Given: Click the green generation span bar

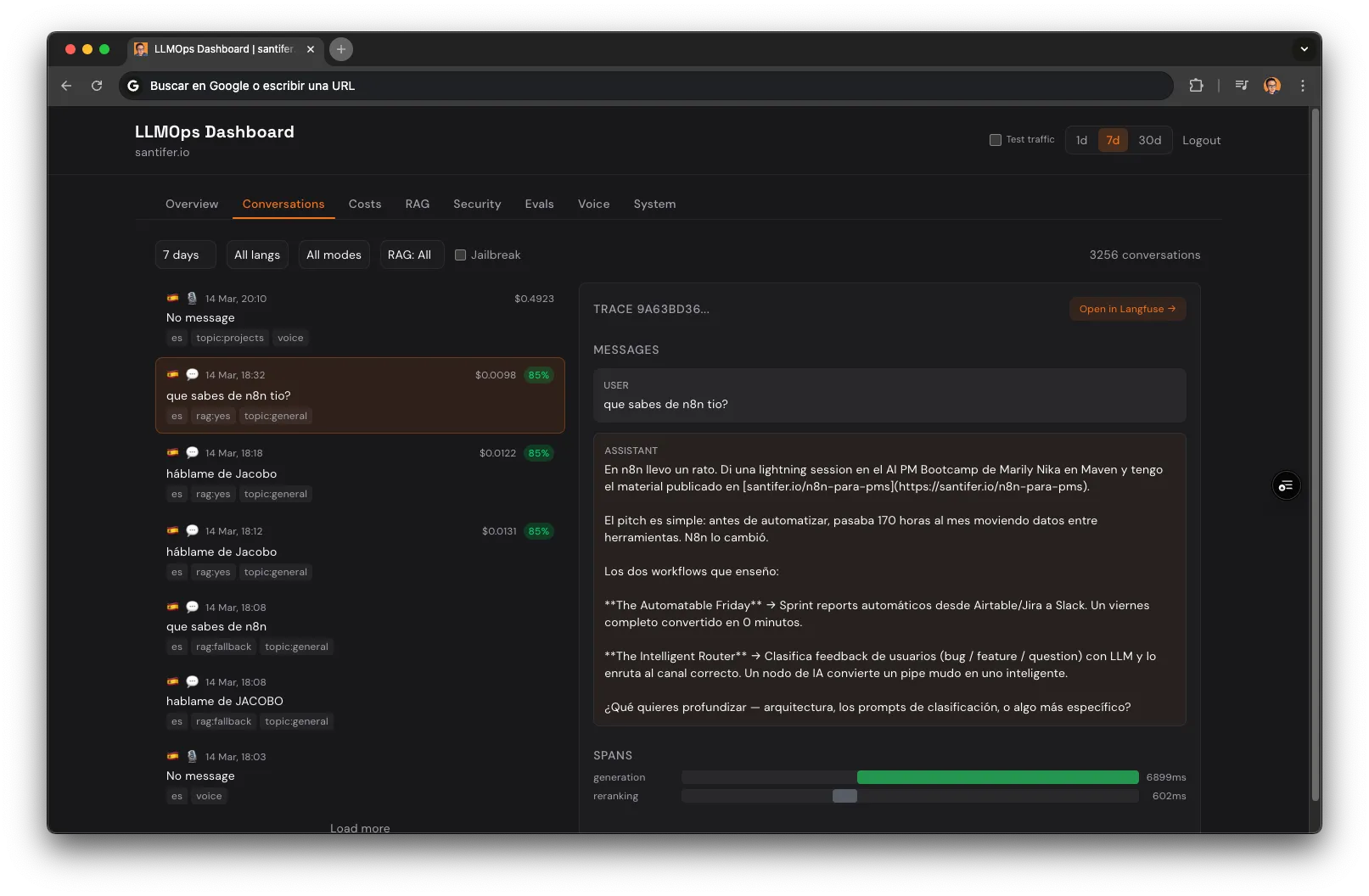Looking at the screenshot, I should 997,777.
